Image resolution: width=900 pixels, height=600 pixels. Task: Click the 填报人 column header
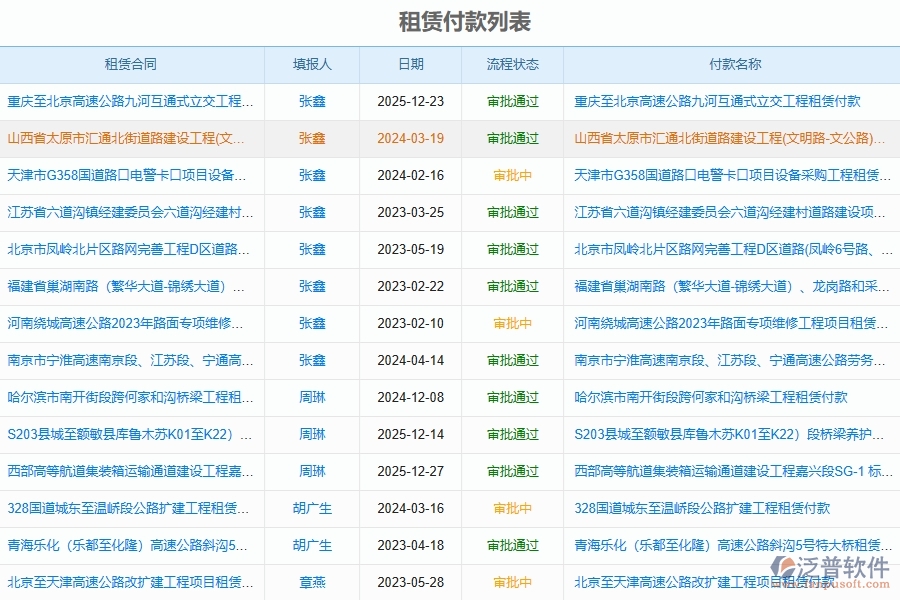pyautogui.click(x=312, y=64)
